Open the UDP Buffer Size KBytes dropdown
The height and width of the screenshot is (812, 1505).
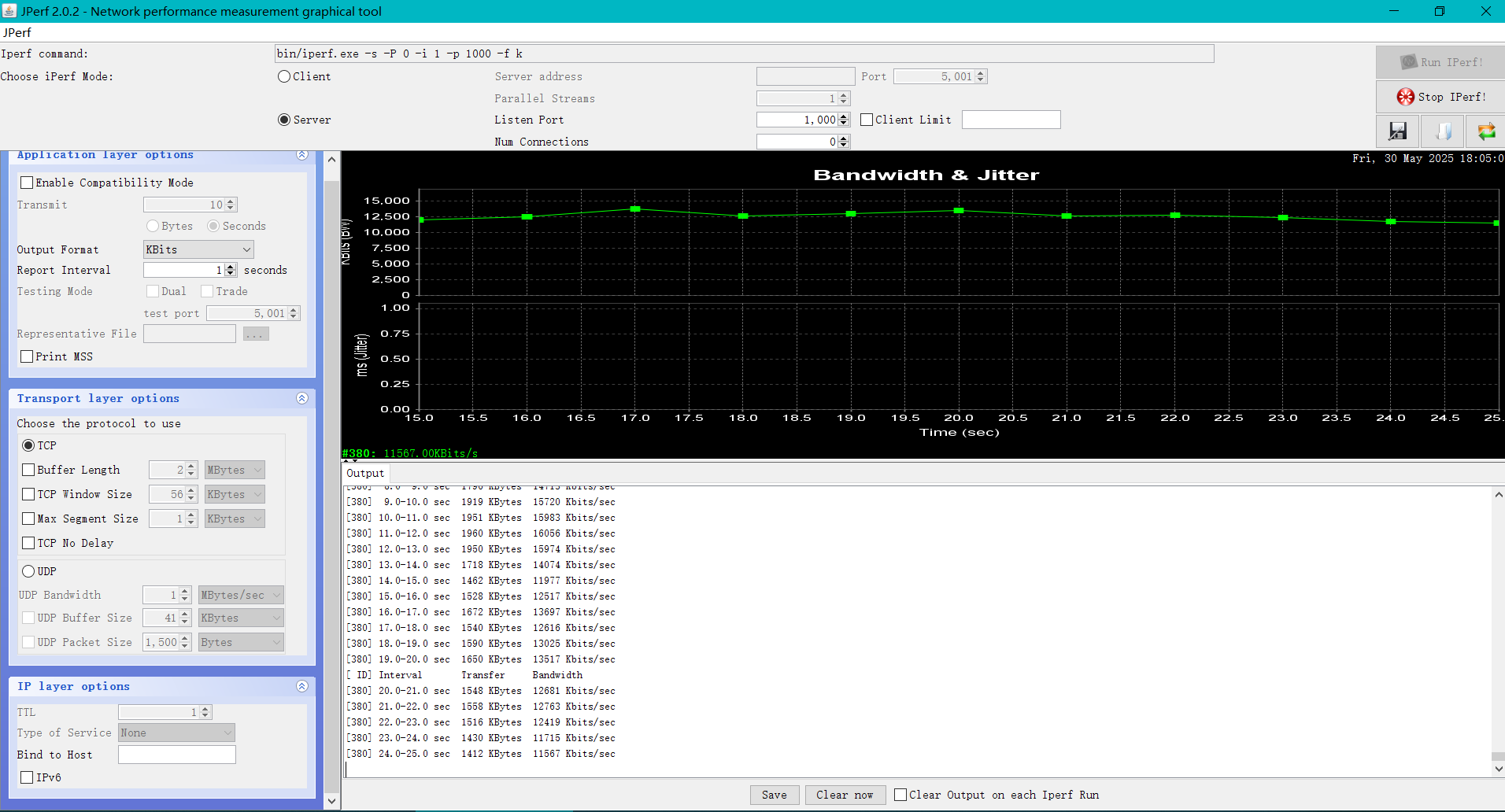pyautogui.click(x=241, y=618)
